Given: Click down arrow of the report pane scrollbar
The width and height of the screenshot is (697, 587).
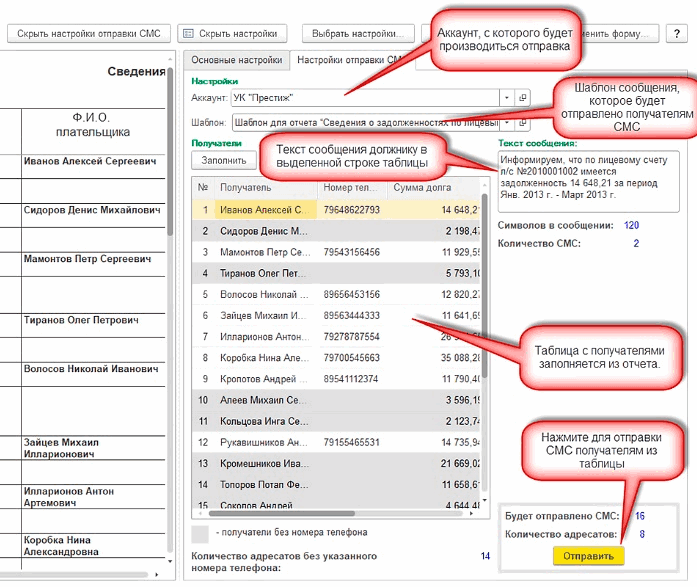Looking at the screenshot, I should click(x=170, y=561).
